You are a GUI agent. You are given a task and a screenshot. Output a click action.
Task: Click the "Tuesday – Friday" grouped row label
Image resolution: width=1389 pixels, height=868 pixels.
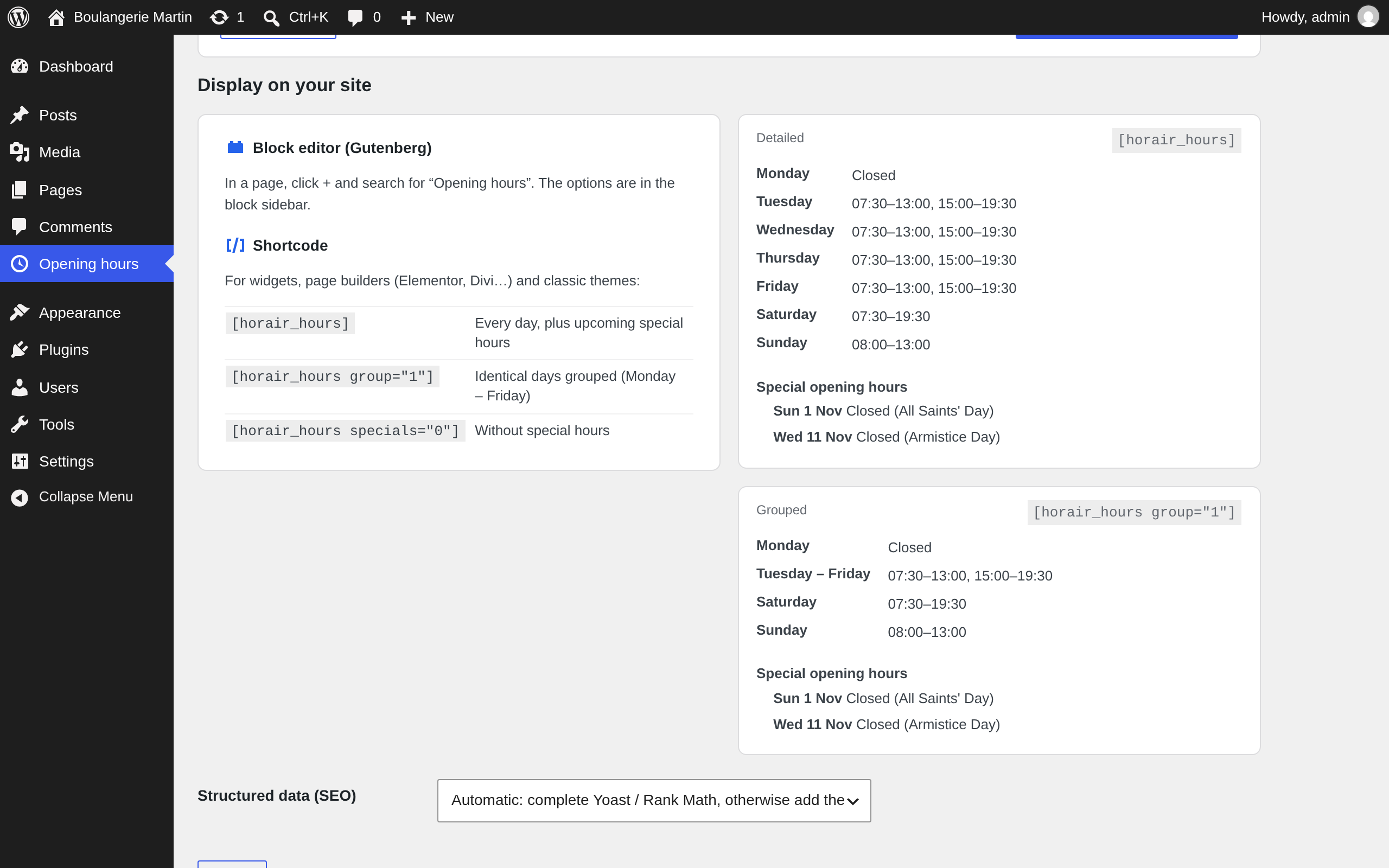813,573
